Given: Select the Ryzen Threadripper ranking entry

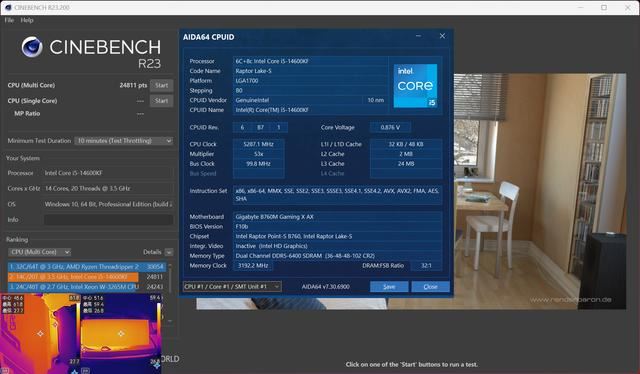Looking at the screenshot, I should pos(87,267).
